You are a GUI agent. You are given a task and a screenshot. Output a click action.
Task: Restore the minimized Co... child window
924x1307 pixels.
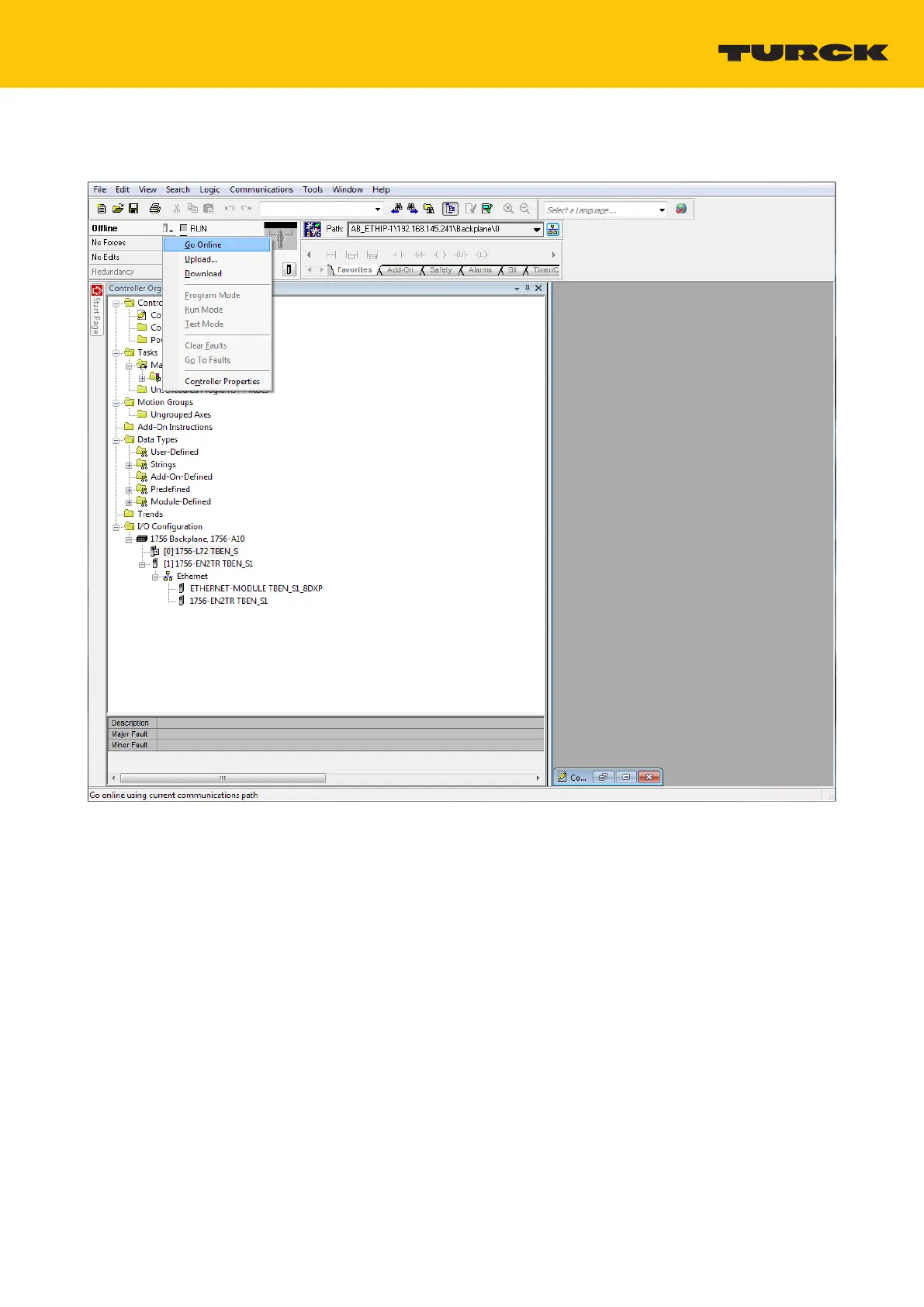(603, 777)
